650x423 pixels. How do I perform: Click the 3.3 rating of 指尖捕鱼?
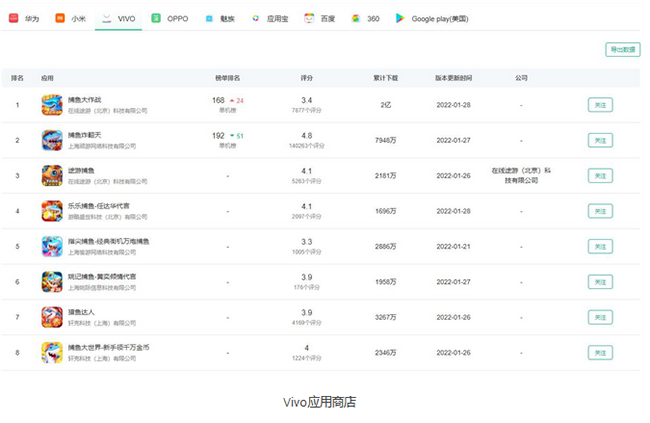coord(307,242)
